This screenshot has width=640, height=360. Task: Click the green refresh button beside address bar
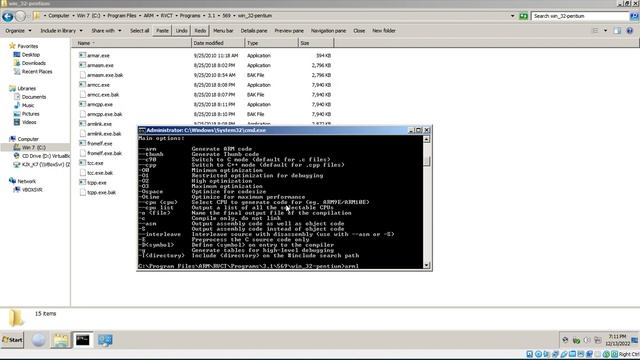(x=523, y=16)
